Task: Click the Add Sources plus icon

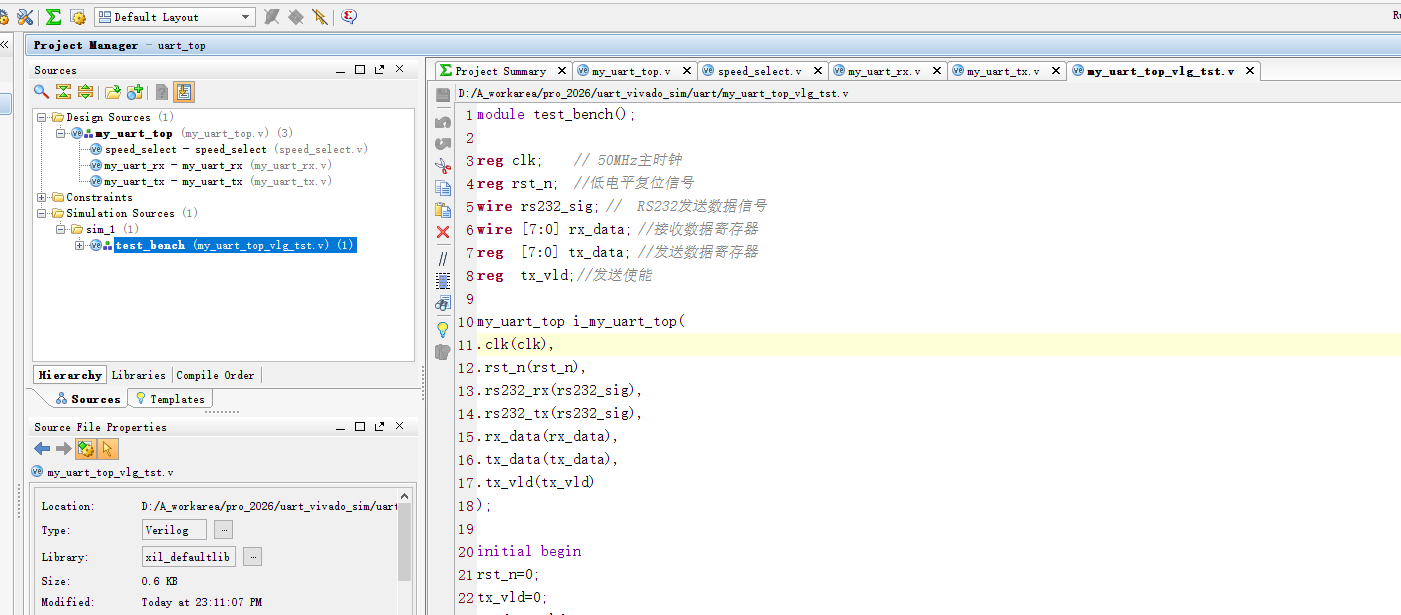Action: pos(135,92)
